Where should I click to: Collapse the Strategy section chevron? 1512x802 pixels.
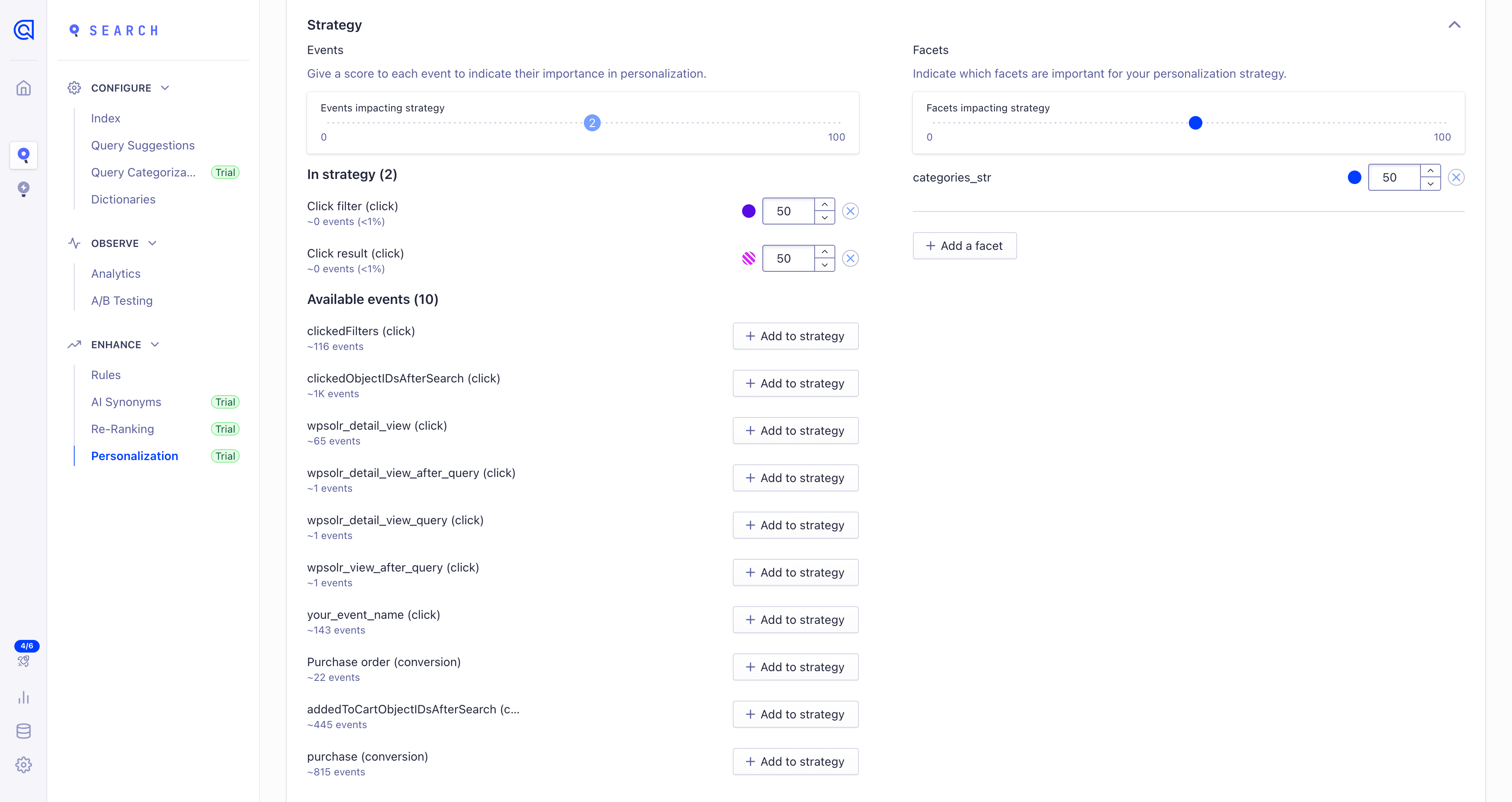coord(1454,24)
